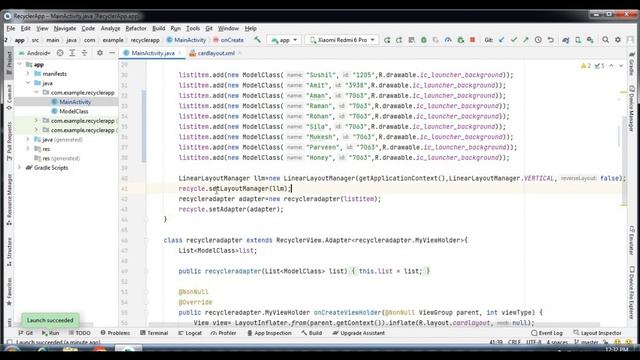
Task: Click the Search Everywhere magnifier icon
Action: [x=606, y=40]
